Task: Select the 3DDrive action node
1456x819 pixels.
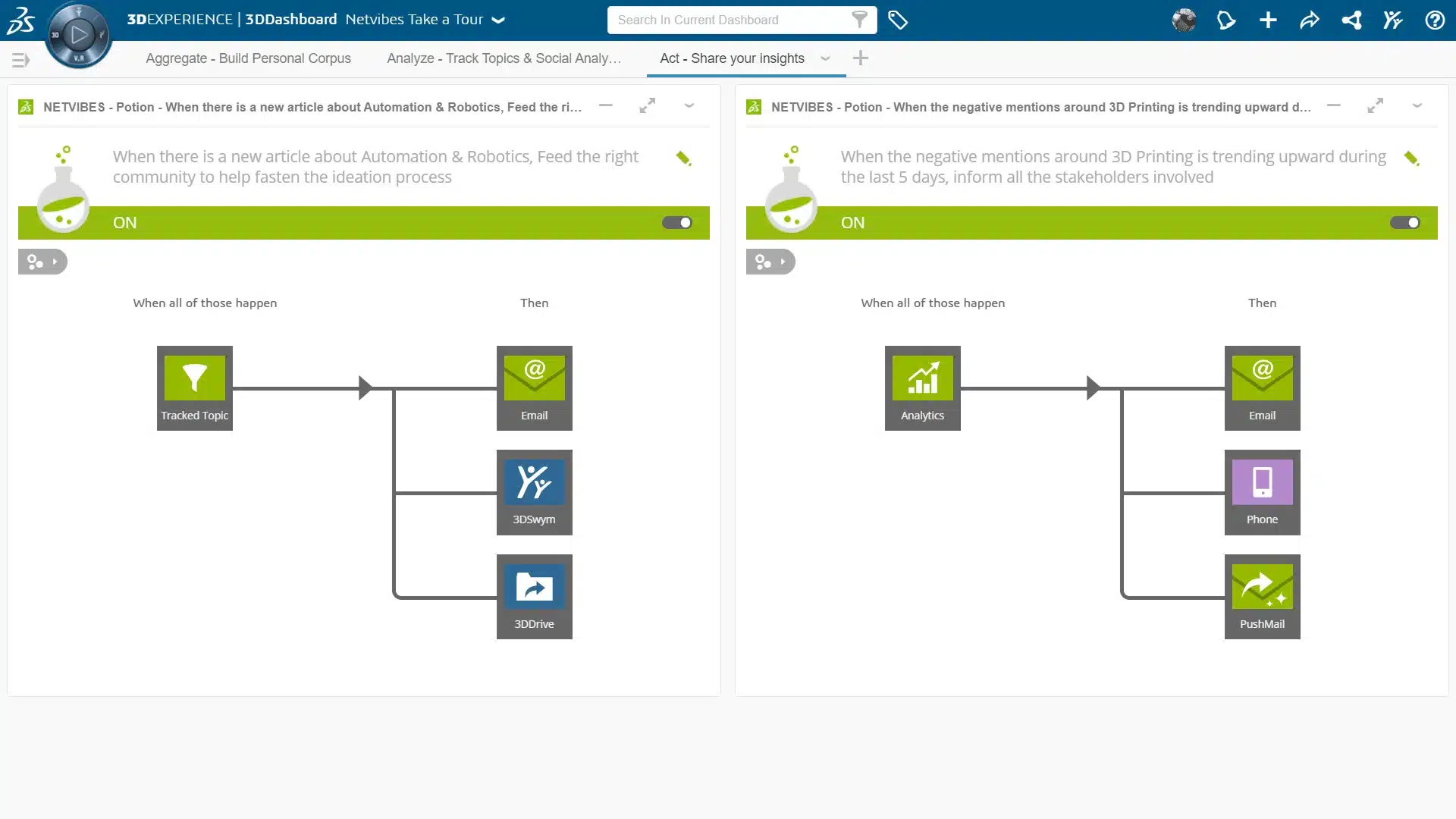Action: 534,596
